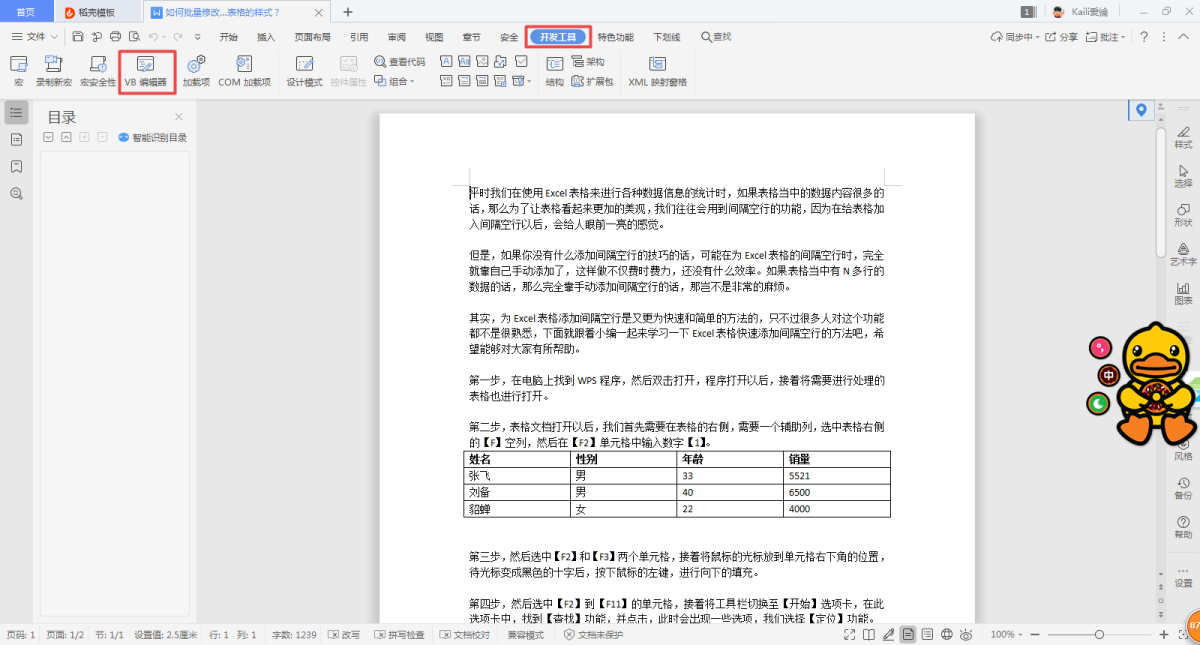The image size is (1200, 645).
Task: Click 样式 icon in right sidebar
Action: tap(1183, 137)
